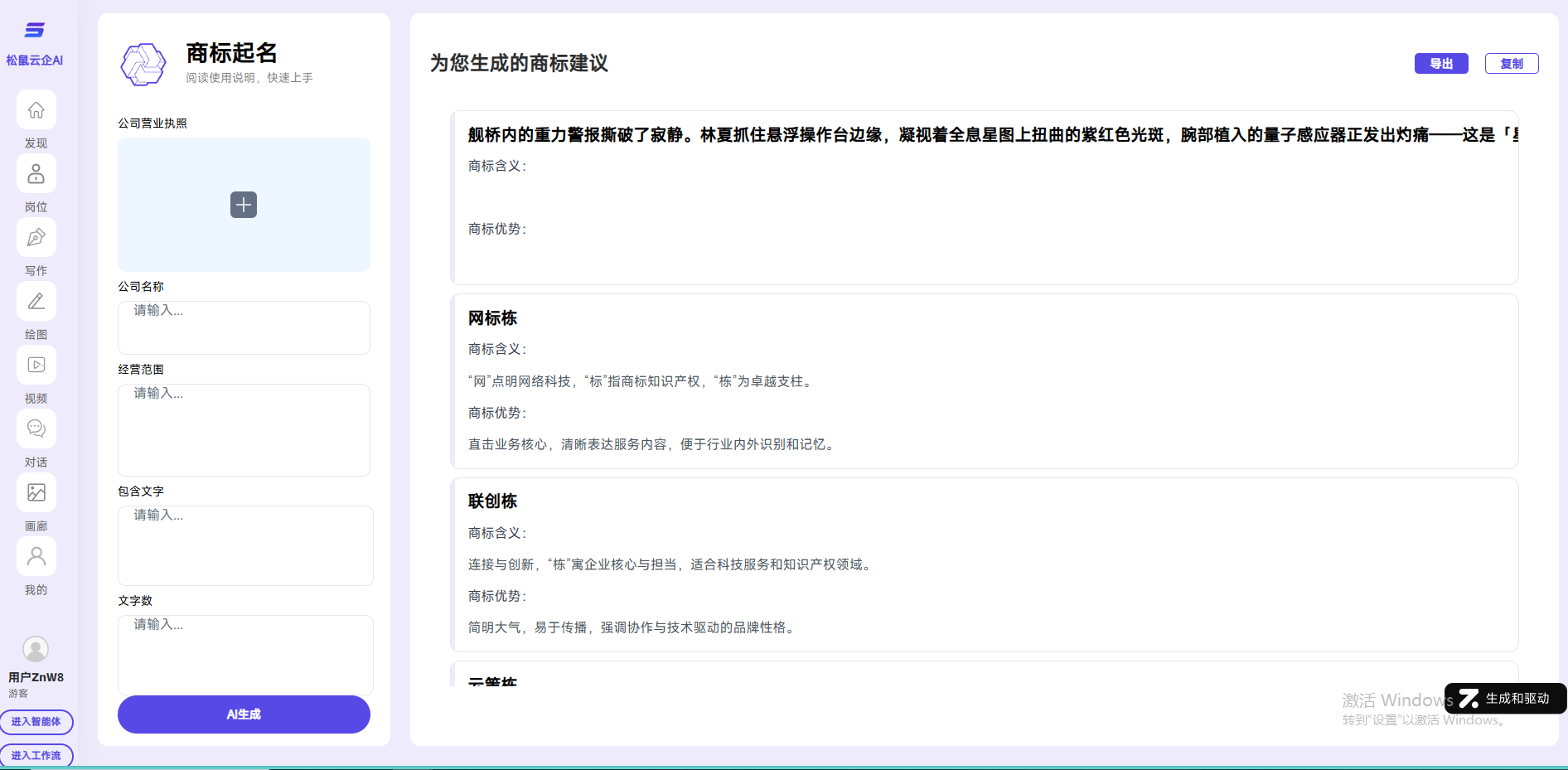This screenshot has height=770, width=1568.
Task: Click the 进入工作流 button
Action: (x=36, y=755)
